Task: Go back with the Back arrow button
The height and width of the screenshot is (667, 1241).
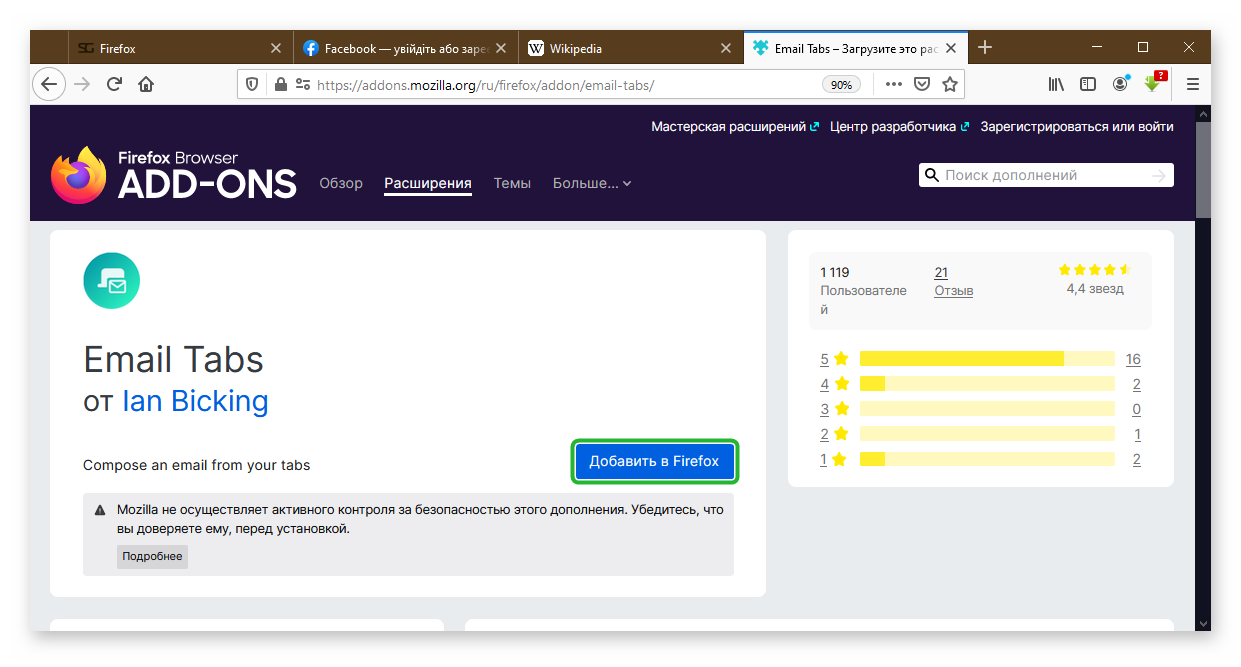Action: click(x=49, y=84)
